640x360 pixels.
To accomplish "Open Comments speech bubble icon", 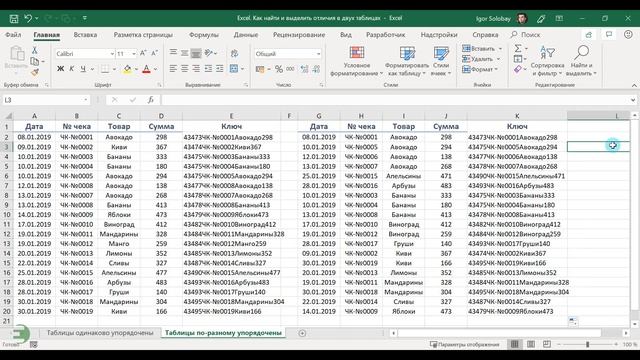I will (x=609, y=35).
